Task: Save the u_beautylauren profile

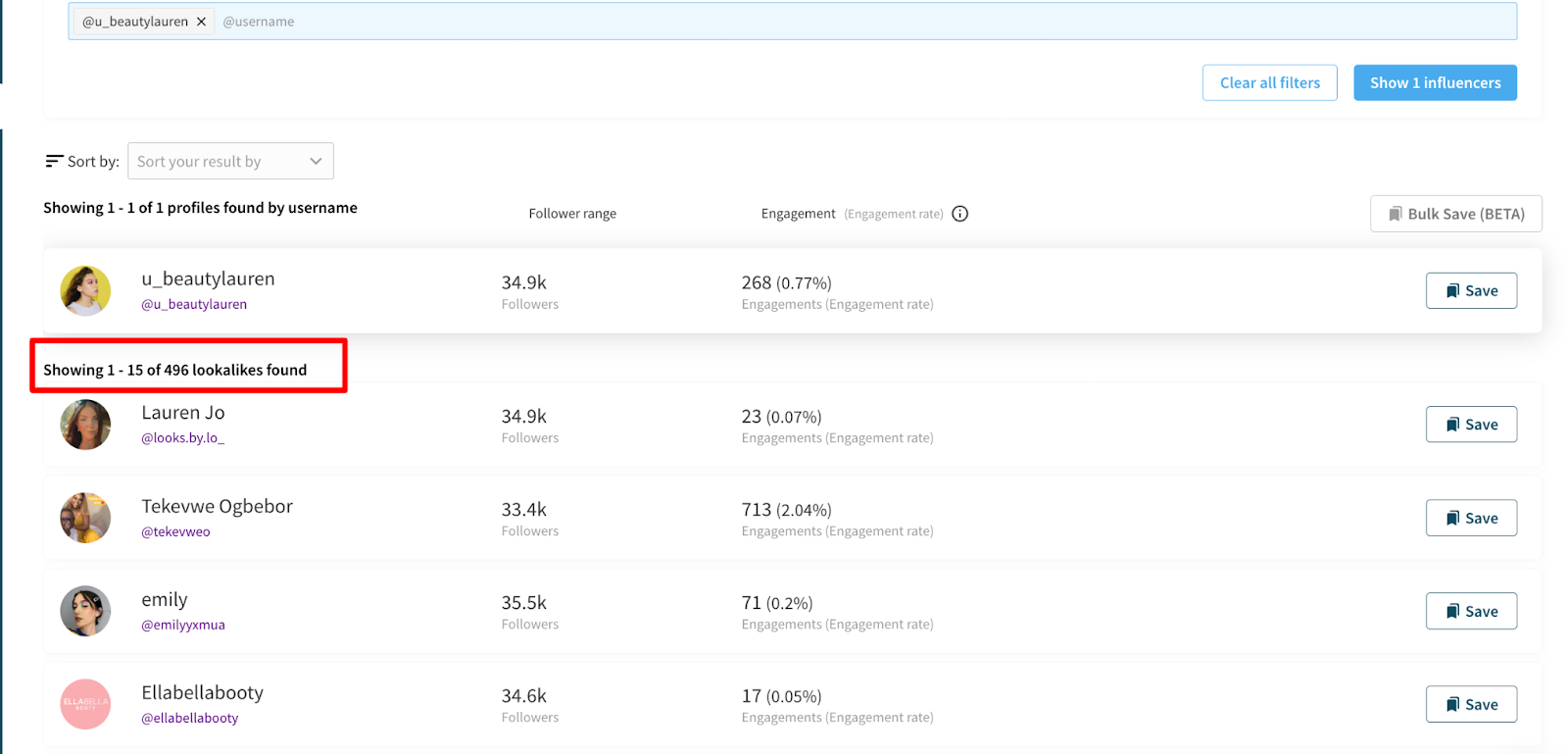Action: coord(1471,290)
